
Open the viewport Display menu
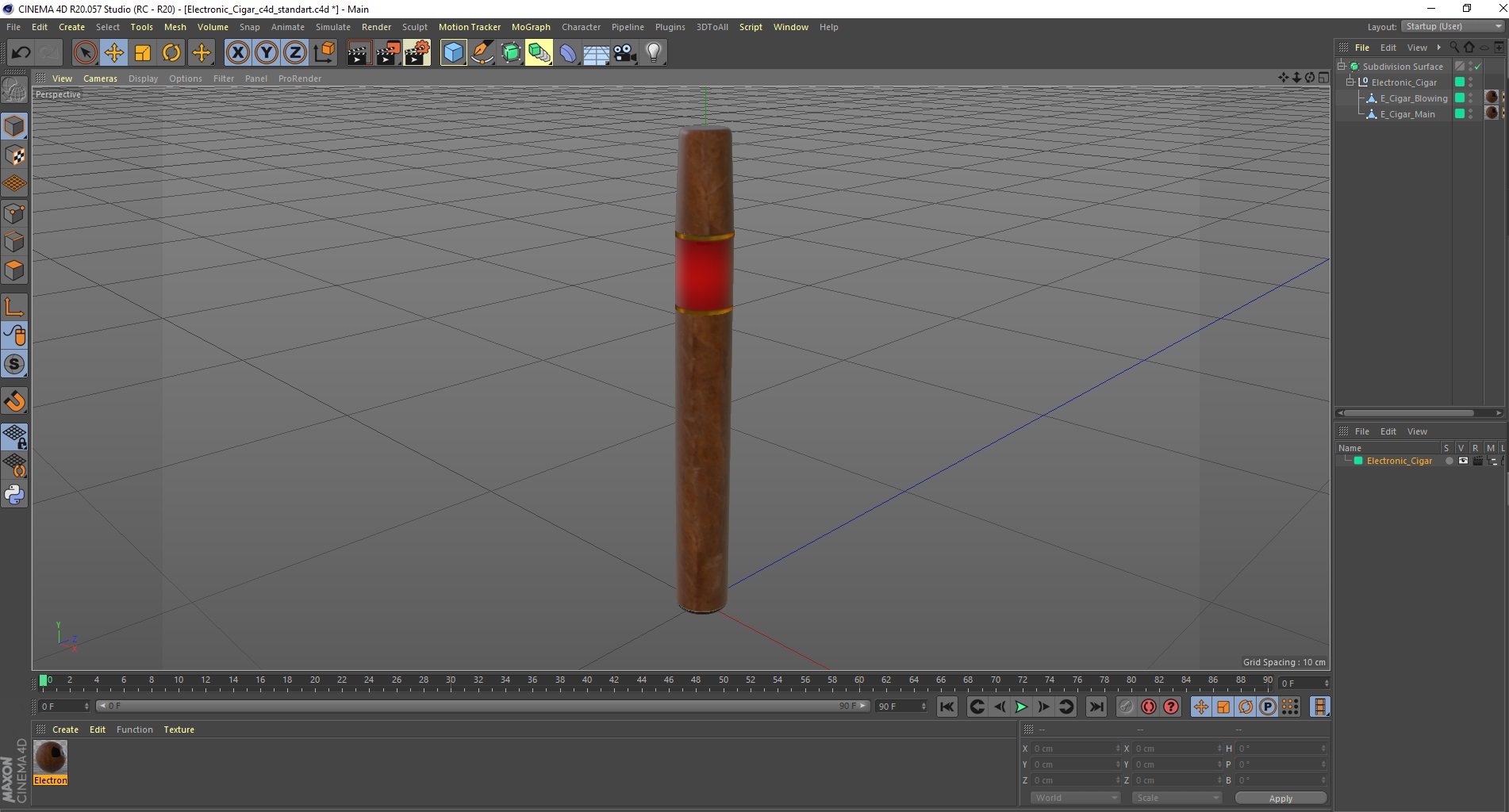point(144,79)
